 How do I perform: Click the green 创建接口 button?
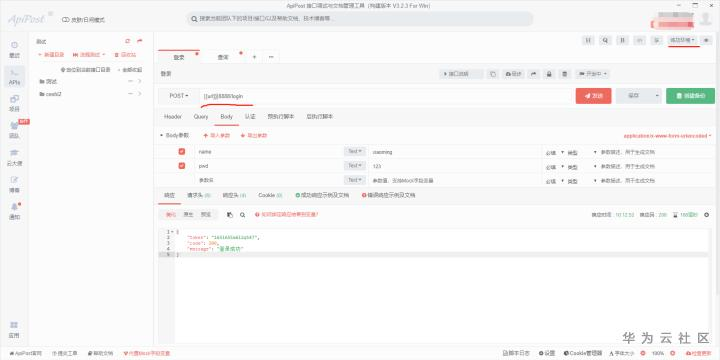pos(690,96)
